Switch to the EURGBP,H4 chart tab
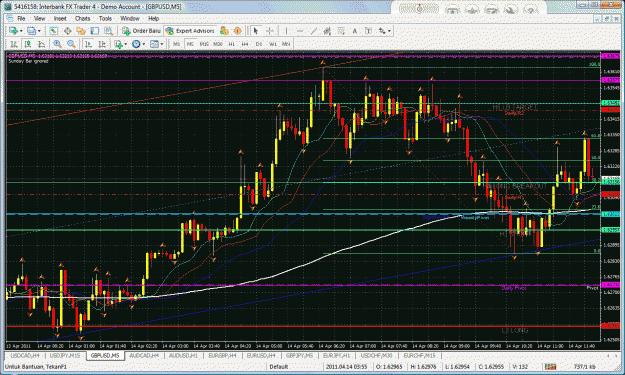 pyautogui.click(x=222, y=355)
